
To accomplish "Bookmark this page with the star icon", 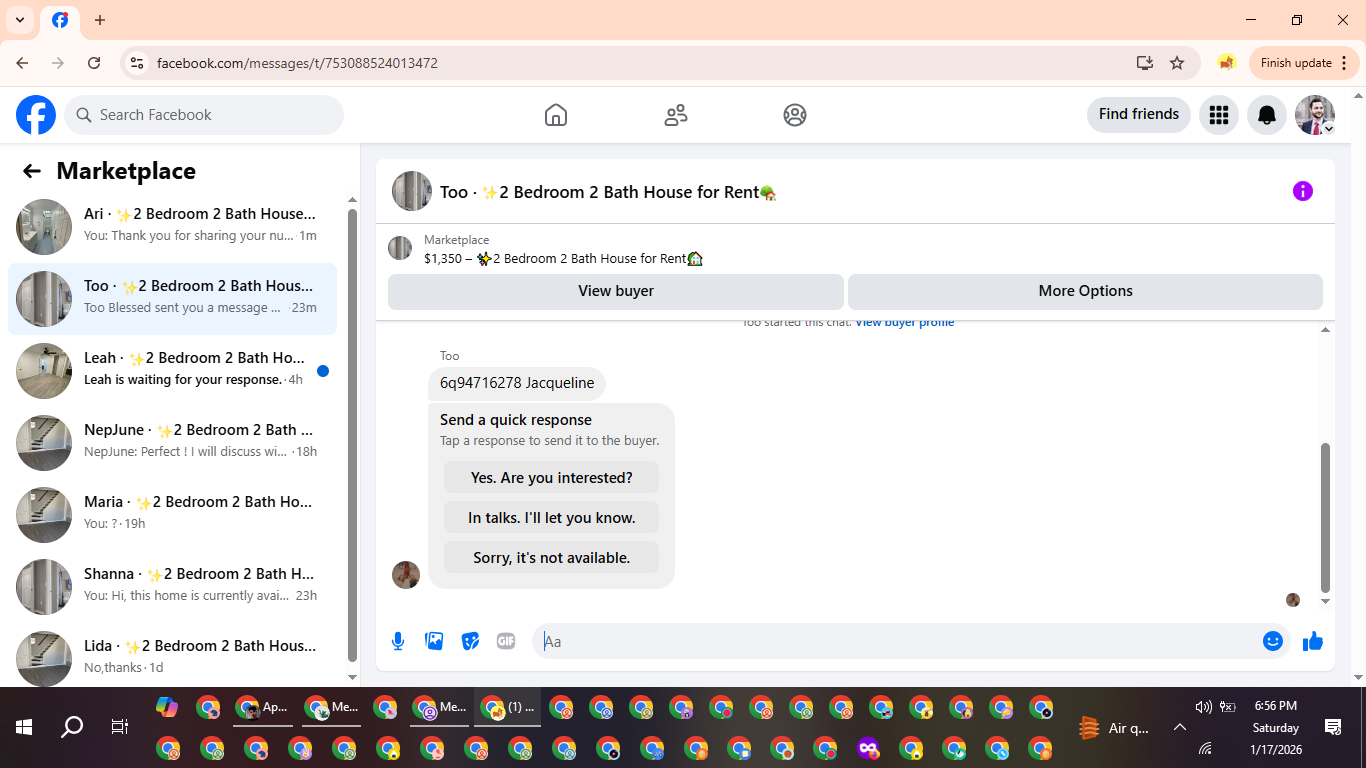I will coord(1177,63).
